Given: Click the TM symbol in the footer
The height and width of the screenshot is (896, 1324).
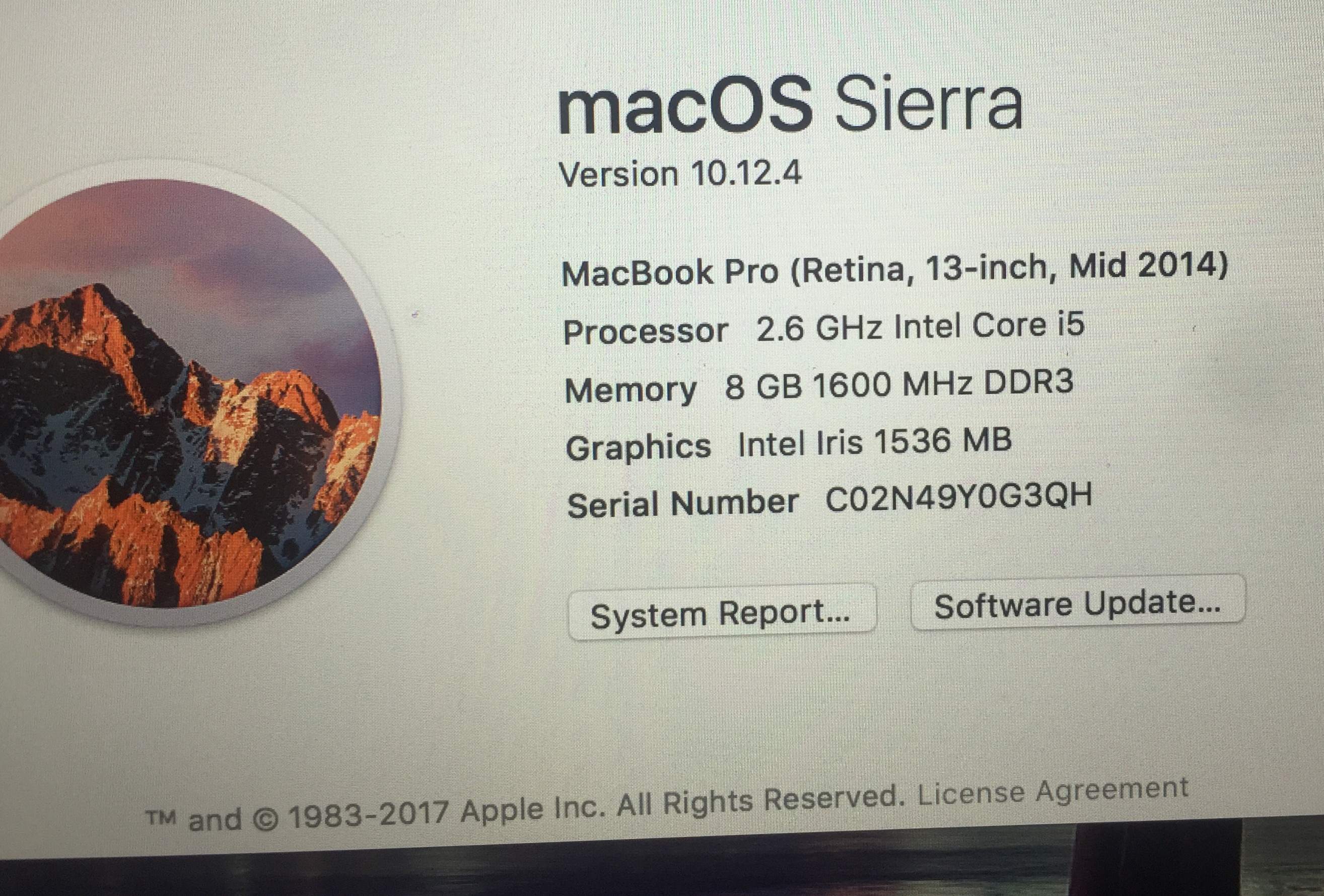Looking at the screenshot, I should 161,818.
